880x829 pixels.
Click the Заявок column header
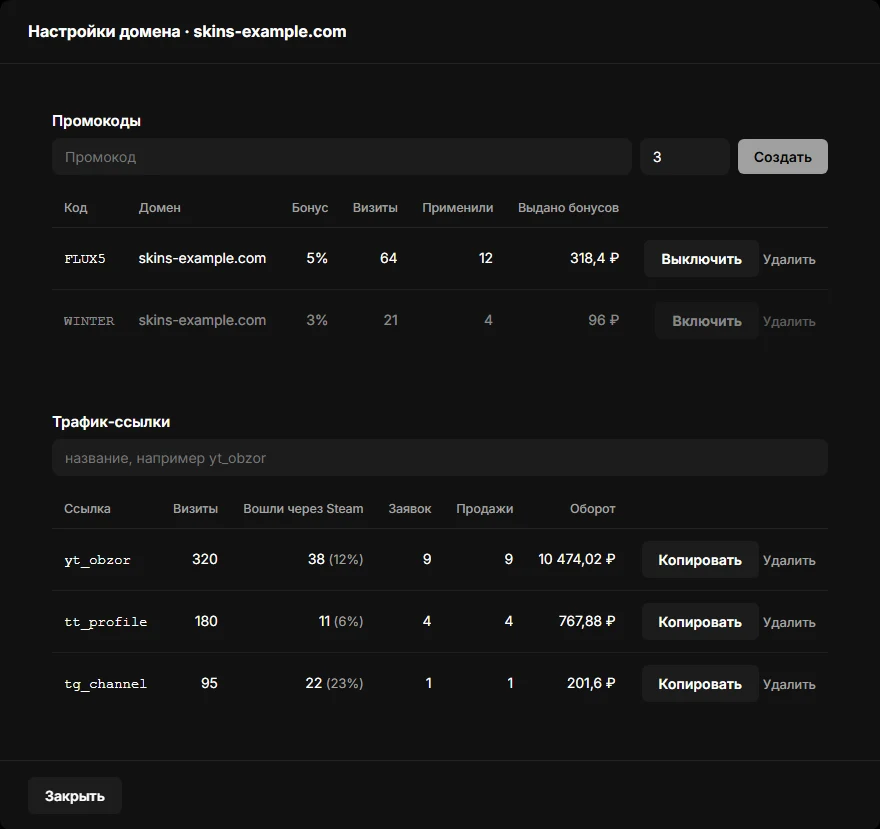tap(410, 509)
